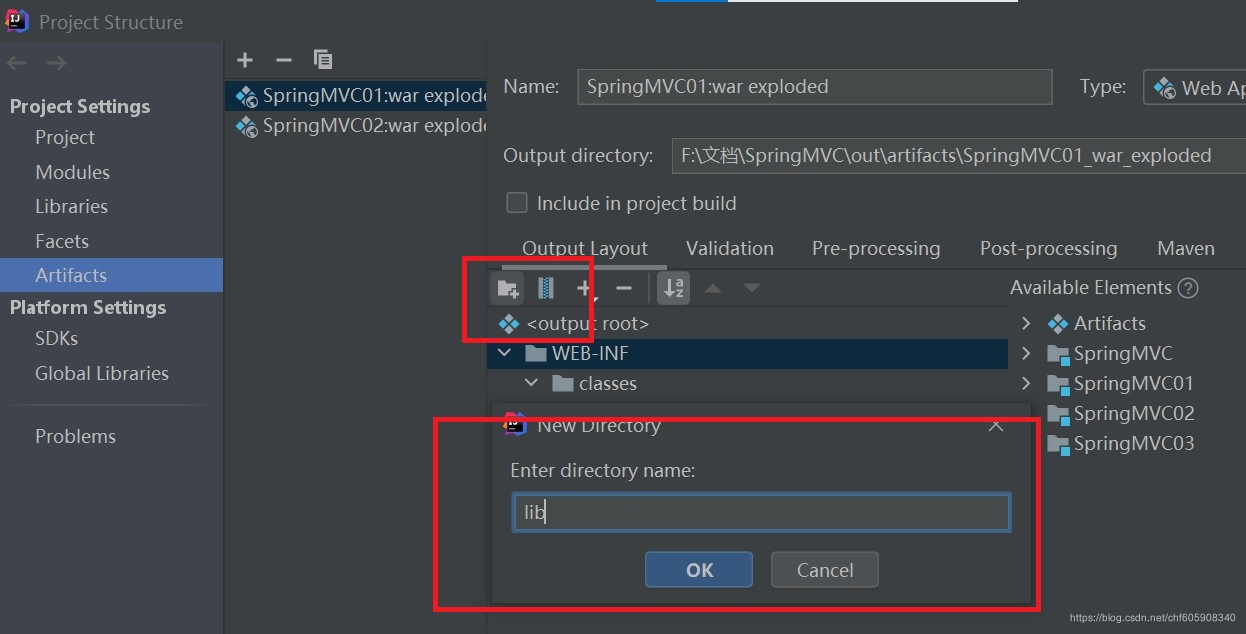The width and height of the screenshot is (1246, 634).
Task: Select SpringMVC01:war exploded artifact
Action: click(x=356, y=96)
